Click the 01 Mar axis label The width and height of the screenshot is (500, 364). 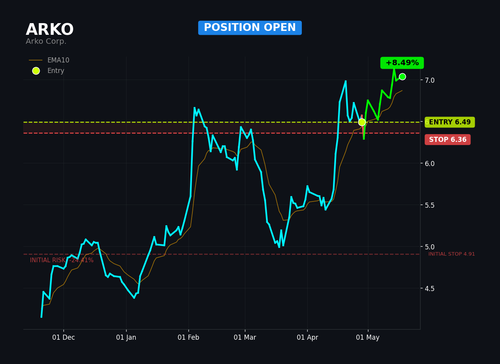click(245, 337)
